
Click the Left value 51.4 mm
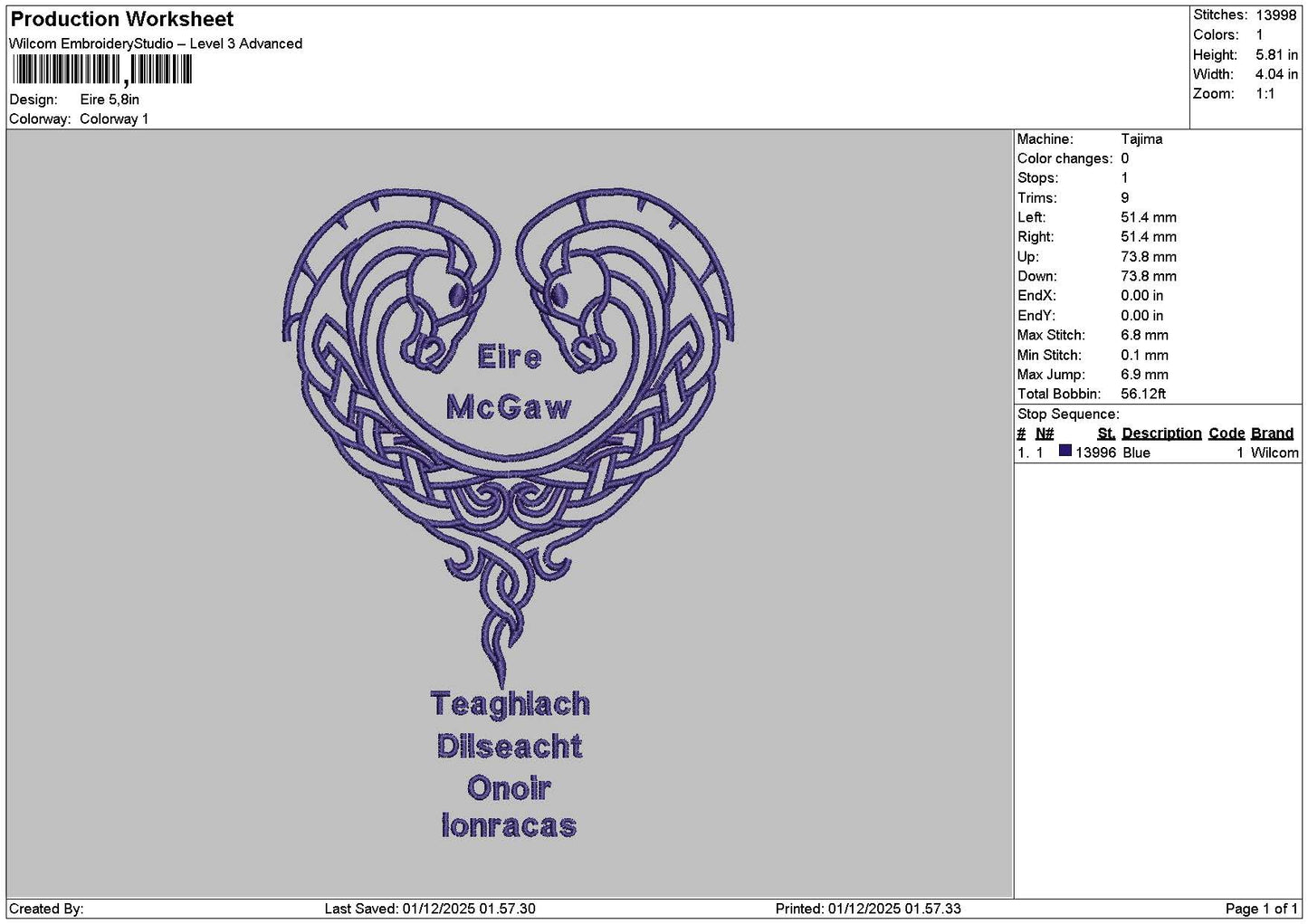(x=1149, y=217)
